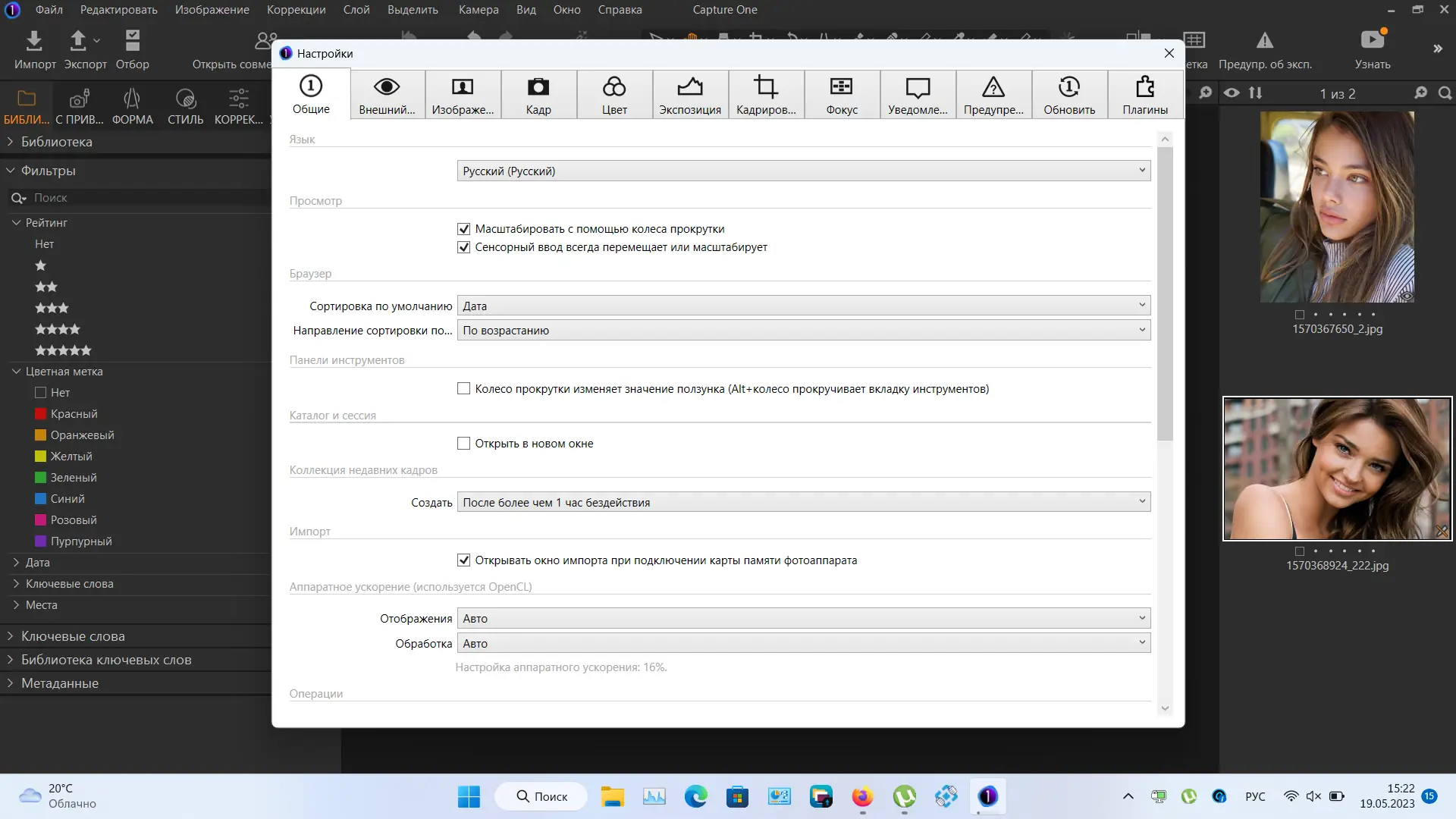
Task: Click the Culling (Отбор) toolbar icon
Action: pos(133,41)
